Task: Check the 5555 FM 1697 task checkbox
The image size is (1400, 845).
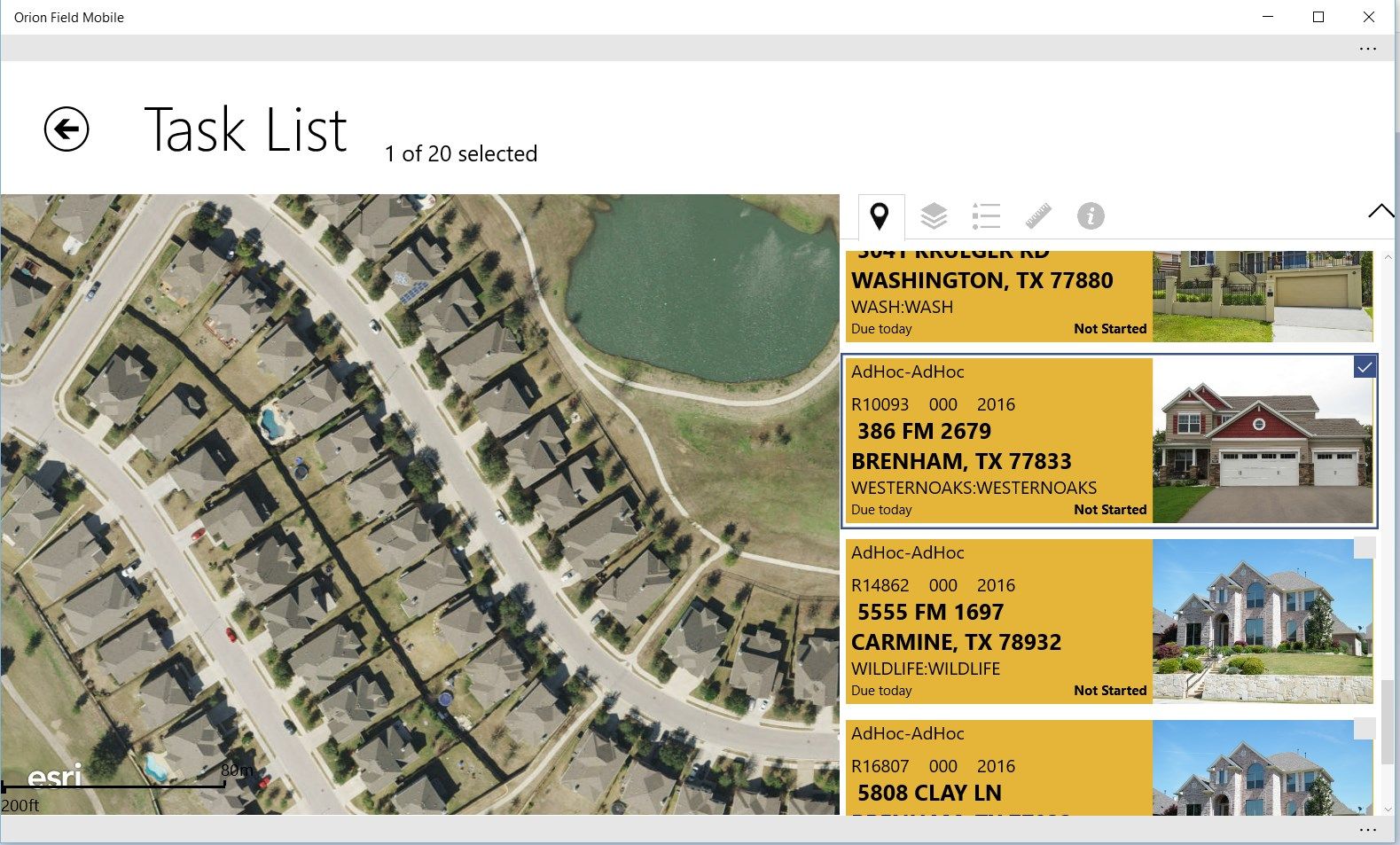Action: (1365, 548)
